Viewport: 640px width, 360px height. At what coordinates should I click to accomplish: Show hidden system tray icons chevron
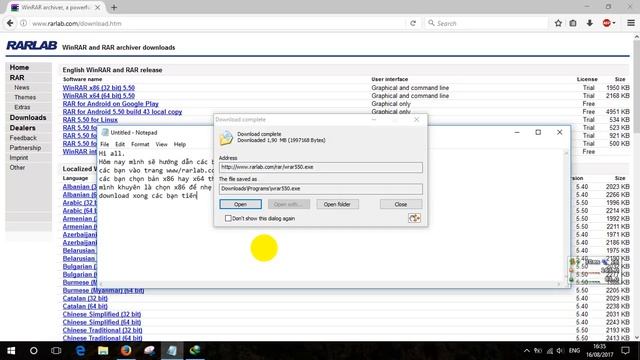point(527,351)
